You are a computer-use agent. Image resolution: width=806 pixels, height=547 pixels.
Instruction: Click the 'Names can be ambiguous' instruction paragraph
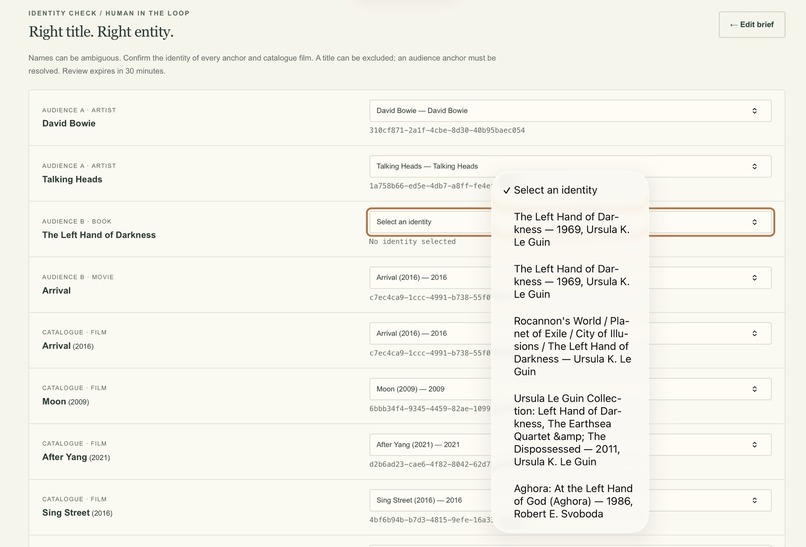point(262,64)
